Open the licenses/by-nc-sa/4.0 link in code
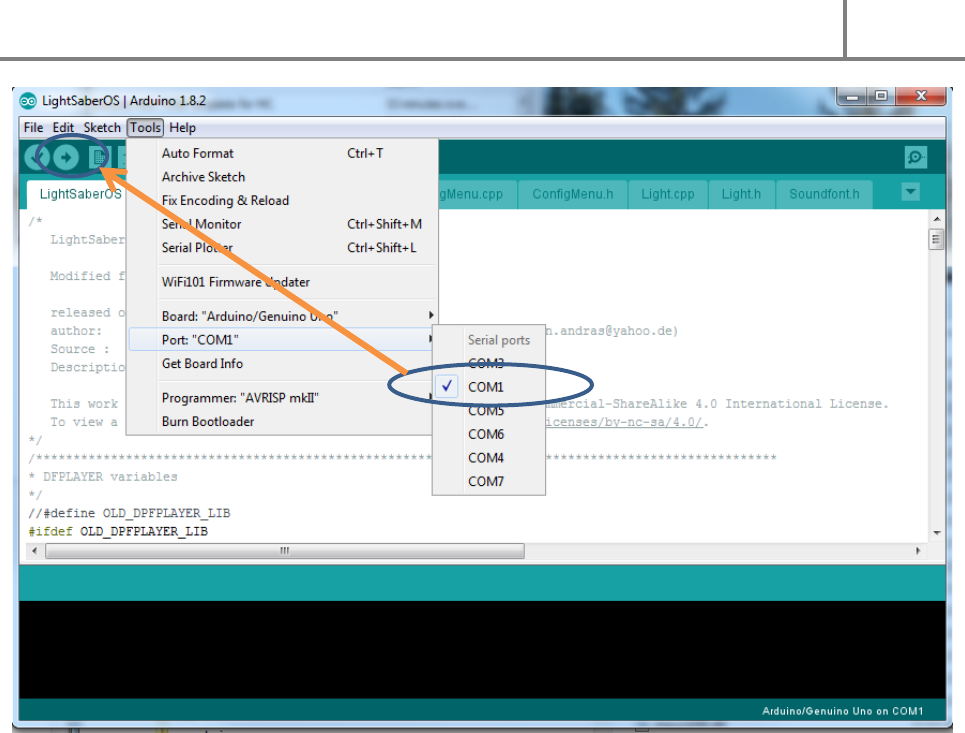 tap(623, 422)
